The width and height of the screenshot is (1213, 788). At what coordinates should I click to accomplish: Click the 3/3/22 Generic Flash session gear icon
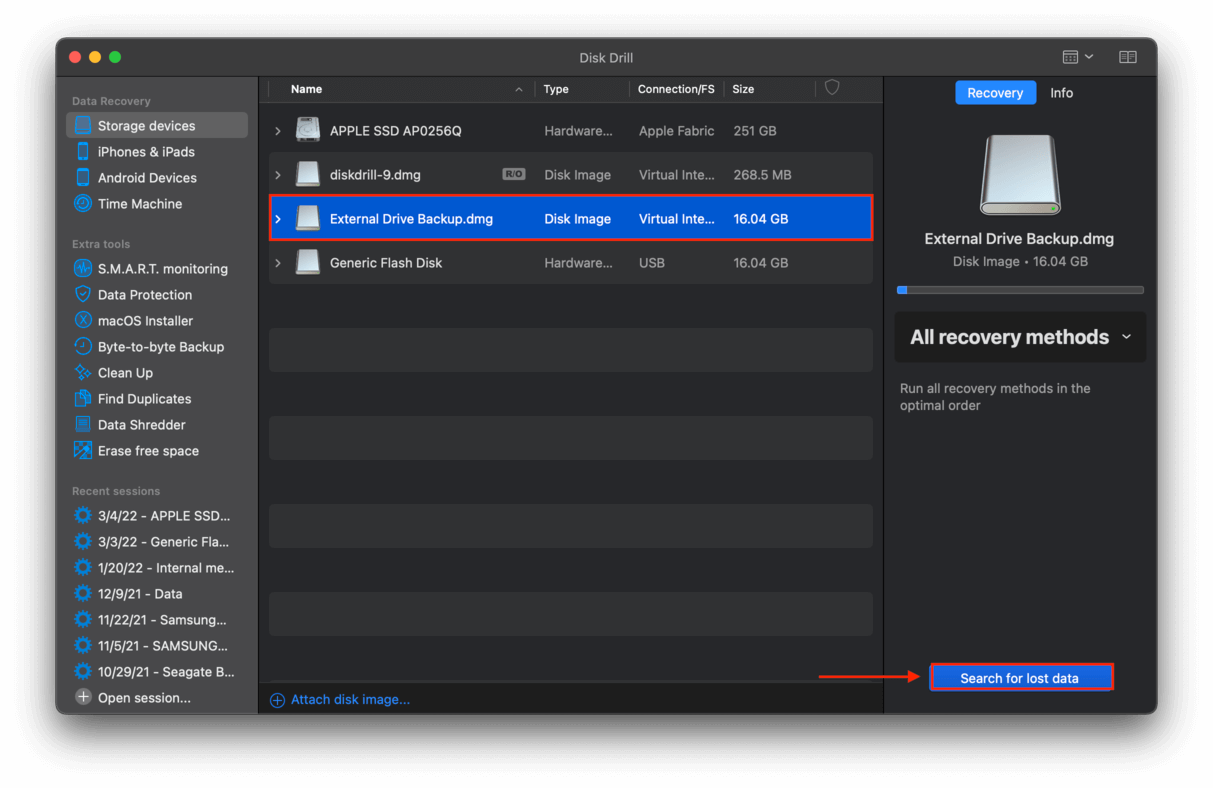tap(83, 542)
